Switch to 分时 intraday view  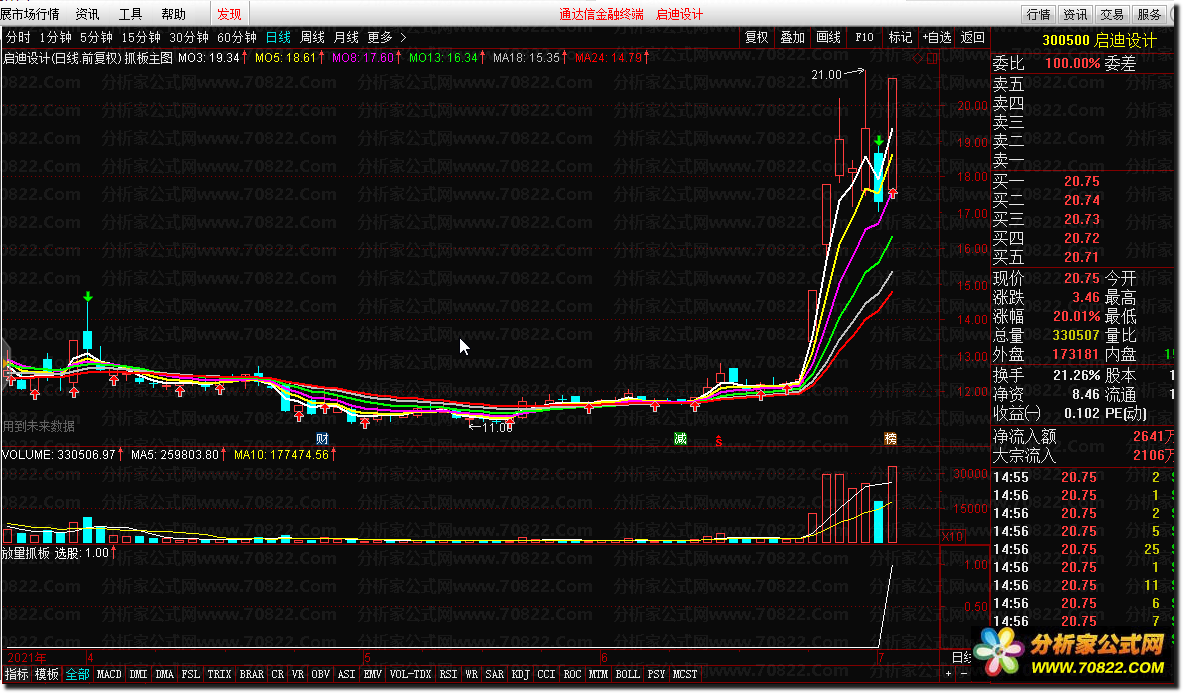tap(18, 37)
